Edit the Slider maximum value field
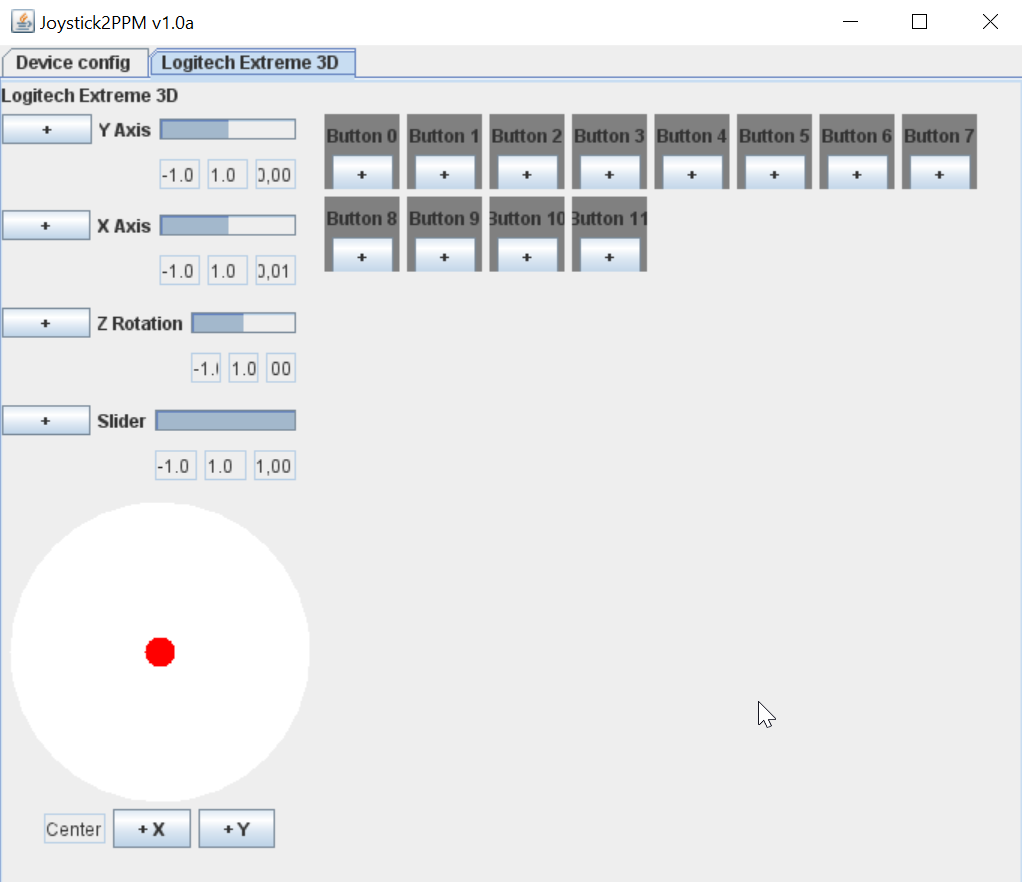 point(225,465)
